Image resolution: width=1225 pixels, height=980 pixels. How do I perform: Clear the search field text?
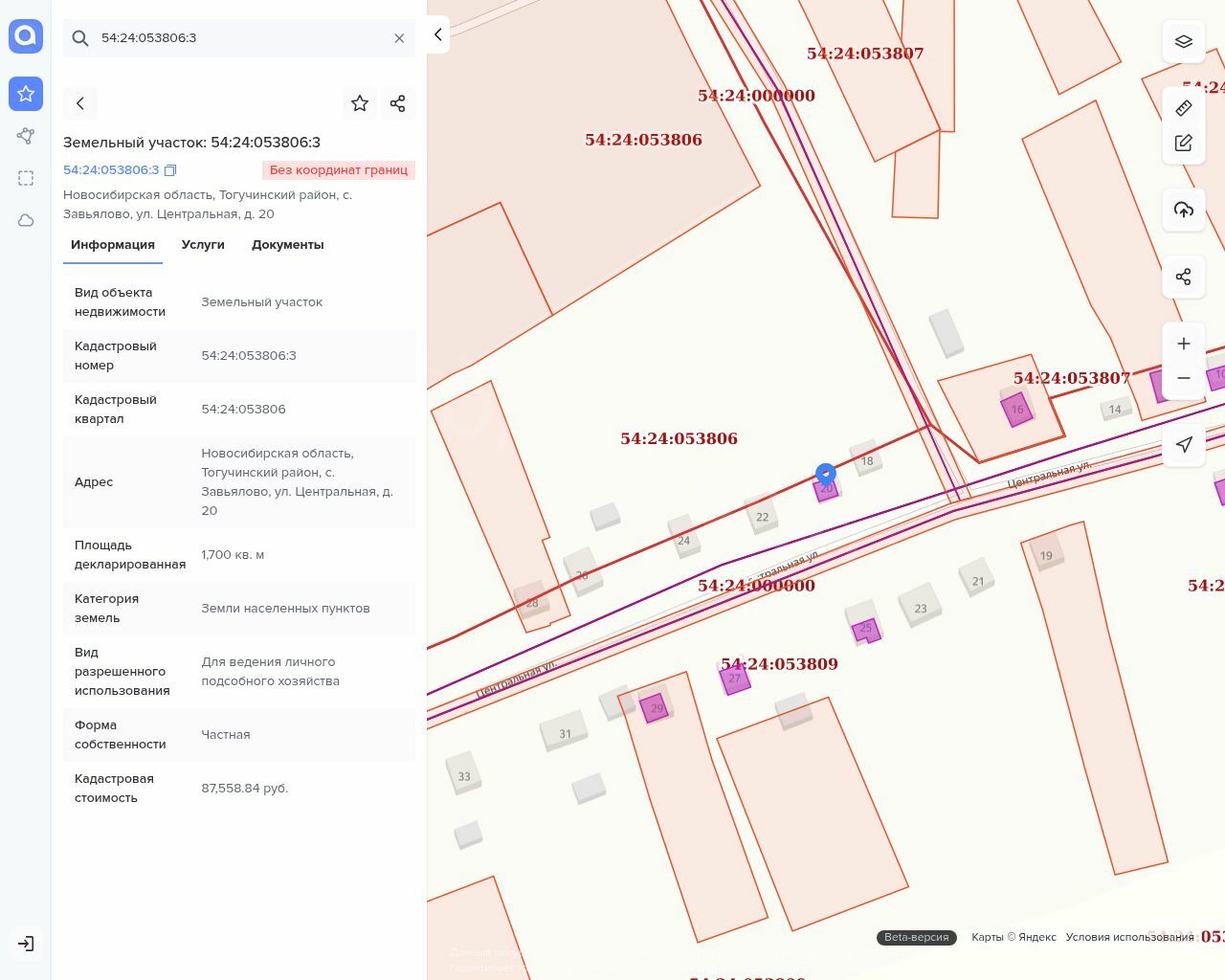tap(399, 38)
